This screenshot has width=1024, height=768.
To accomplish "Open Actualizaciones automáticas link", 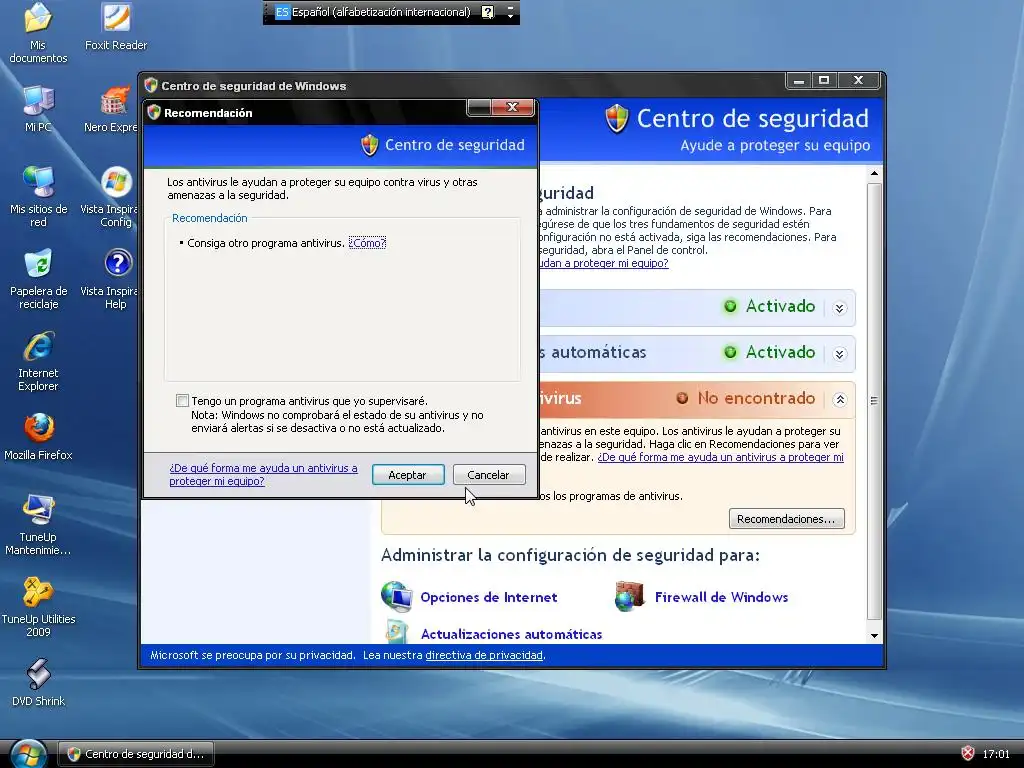I will tap(511, 634).
